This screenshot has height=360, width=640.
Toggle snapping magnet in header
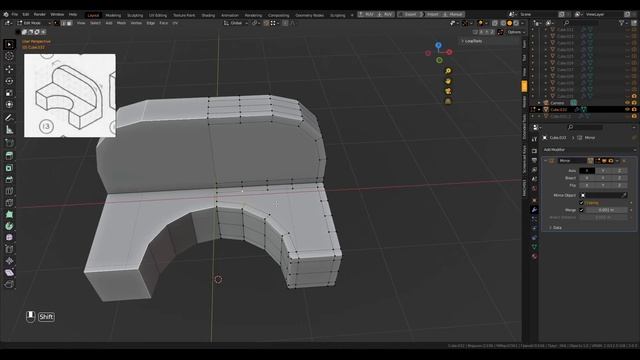pyautogui.click(x=266, y=23)
